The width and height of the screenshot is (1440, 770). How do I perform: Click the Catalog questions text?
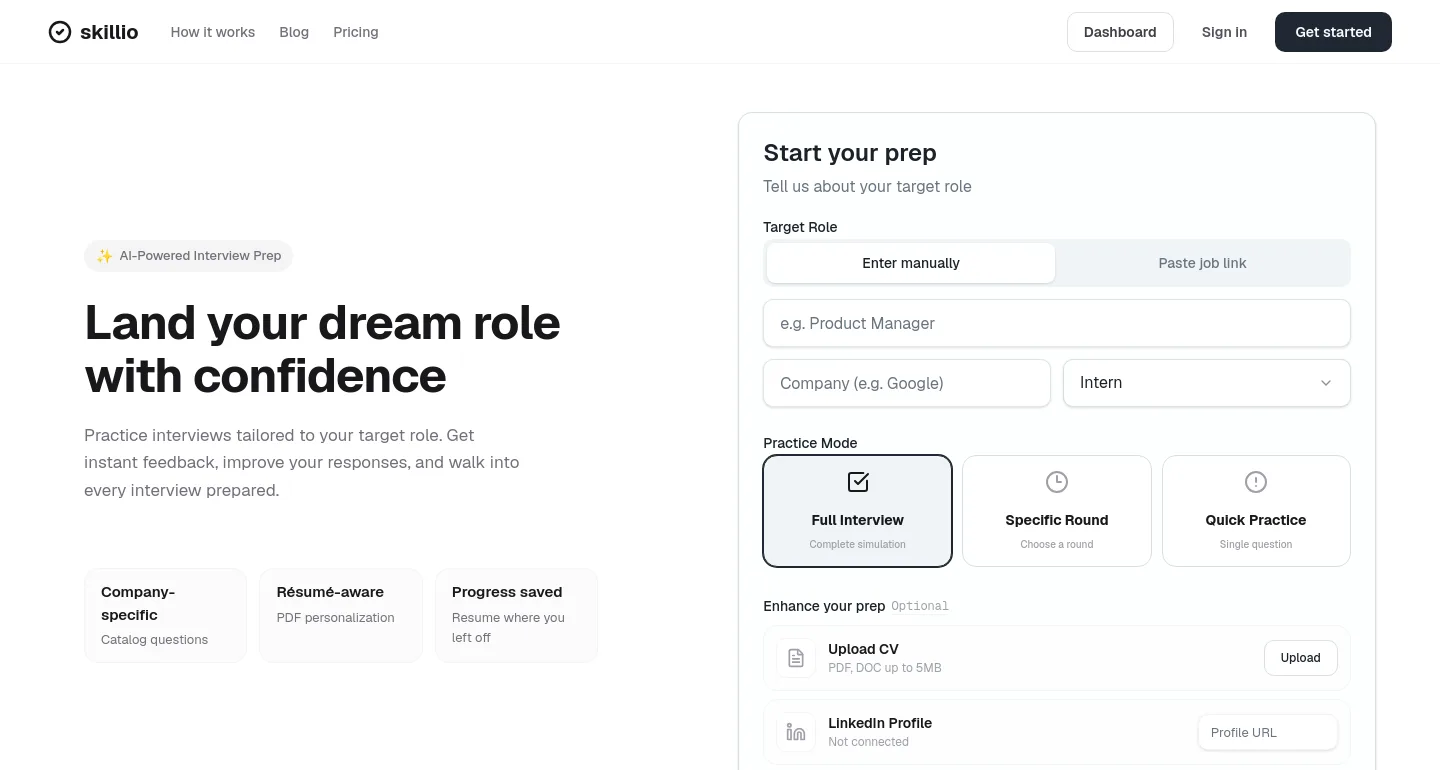pyautogui.click(x=154, y=640)
